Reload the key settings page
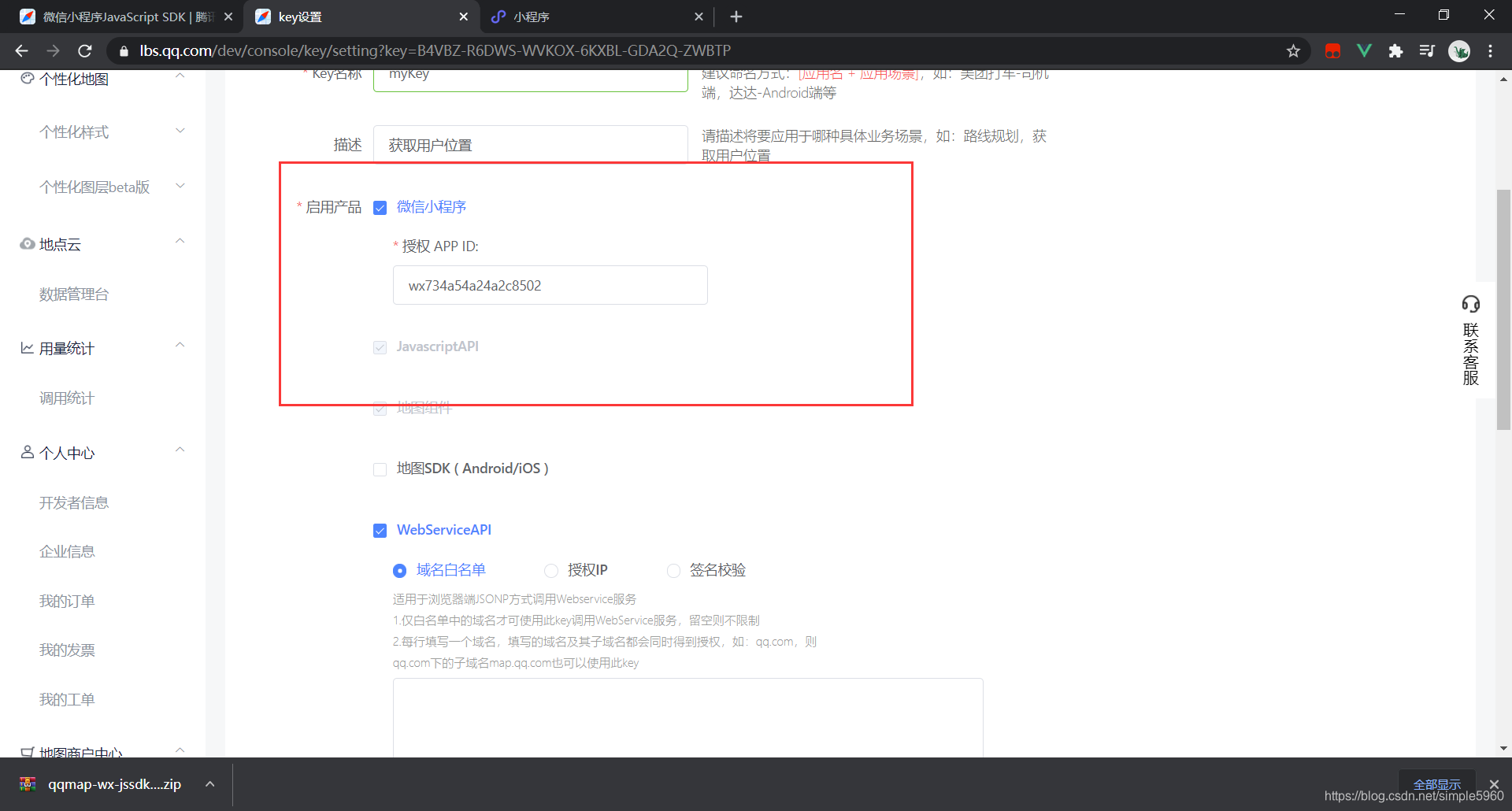 coord(85,50)
